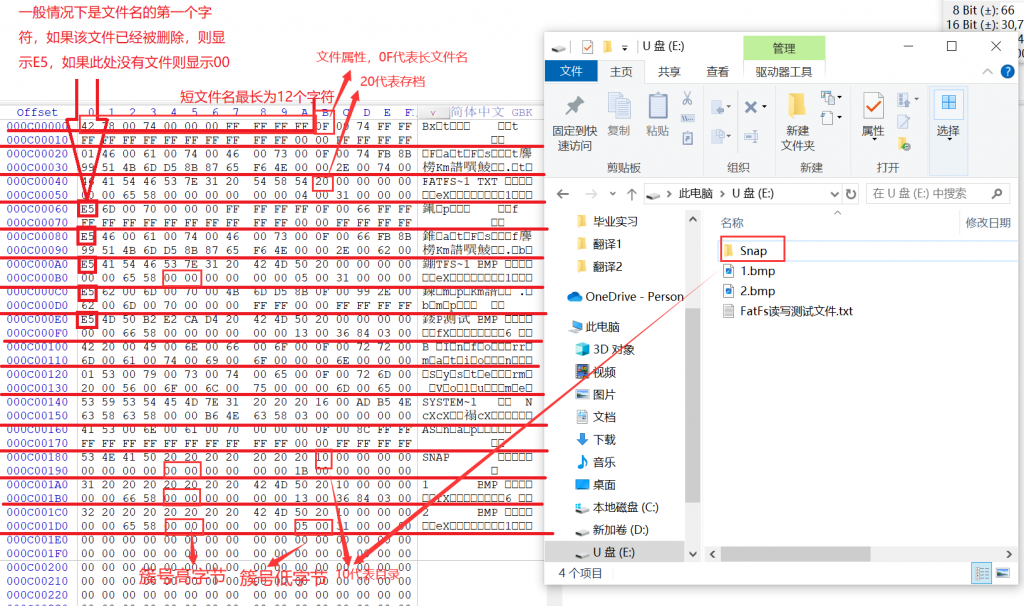1024x606 pixels.
Task: Click the Select (选择) grid icon
Action: click(948, 103)
